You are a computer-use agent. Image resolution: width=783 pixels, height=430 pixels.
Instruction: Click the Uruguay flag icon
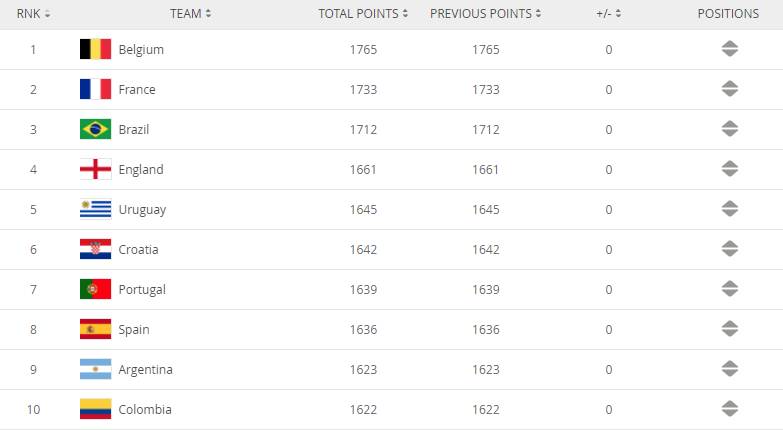coord(95,209)
